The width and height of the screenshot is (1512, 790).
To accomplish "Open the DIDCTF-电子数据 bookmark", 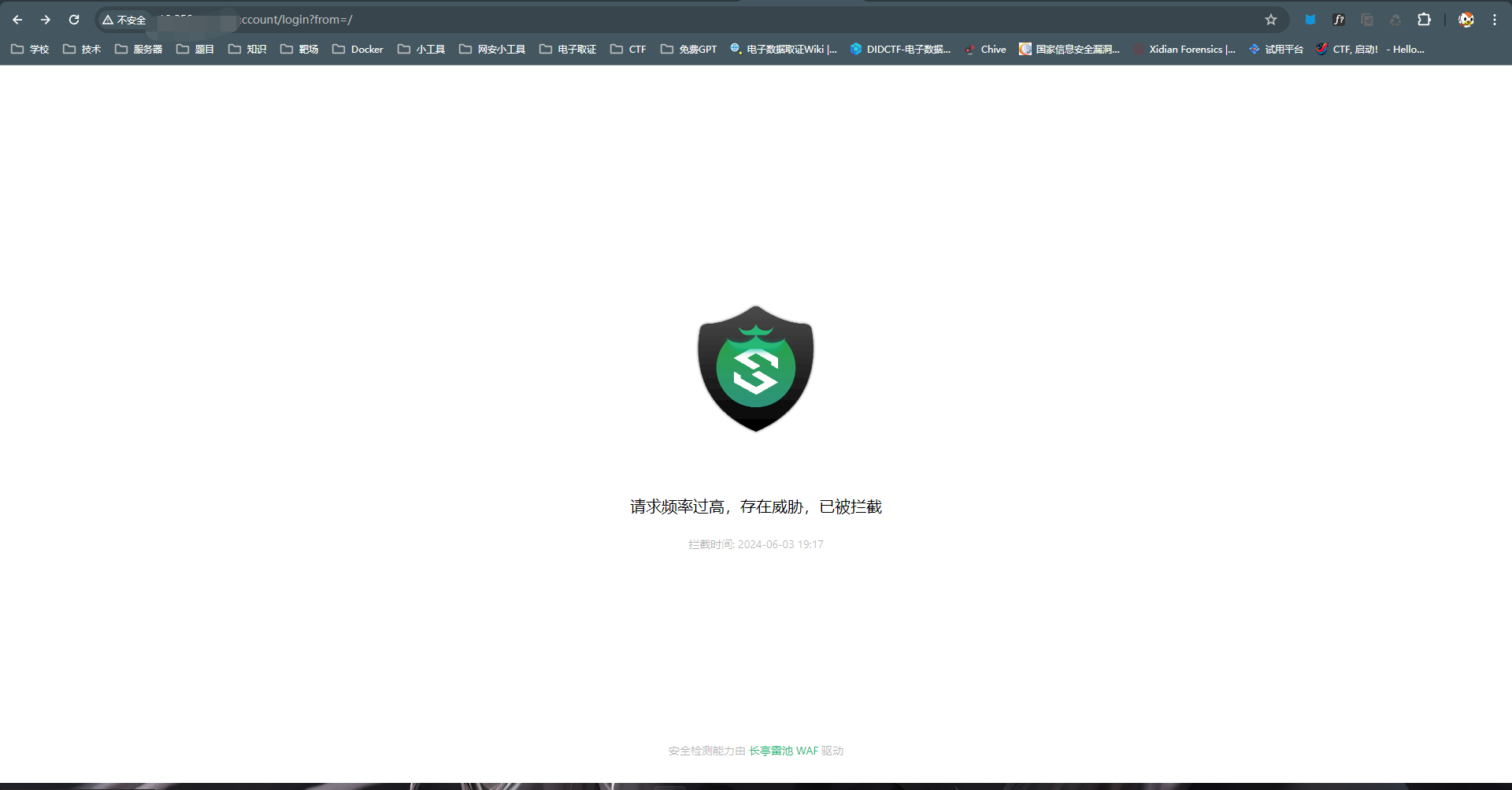I will 901,49.
